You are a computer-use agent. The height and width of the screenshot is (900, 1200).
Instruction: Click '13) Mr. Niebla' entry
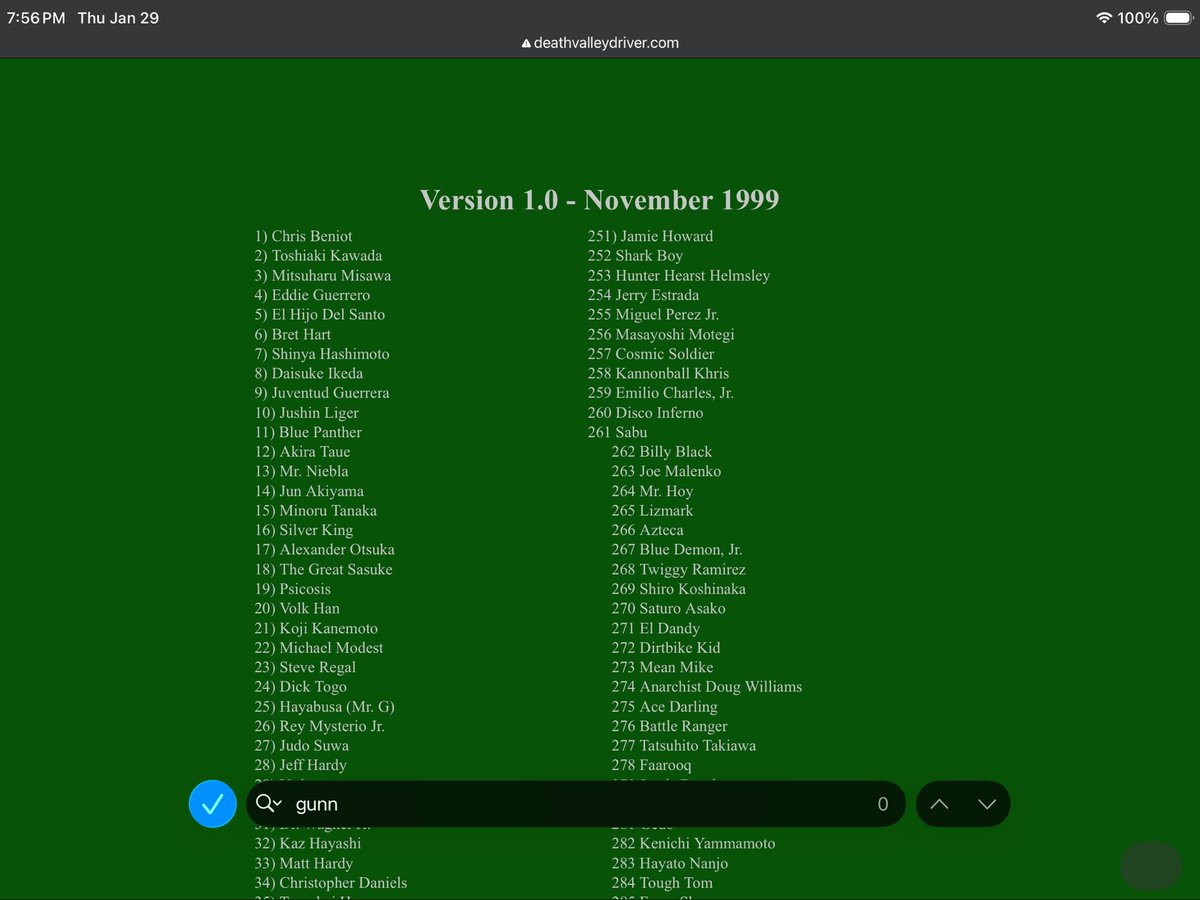(x=301, y=471)
